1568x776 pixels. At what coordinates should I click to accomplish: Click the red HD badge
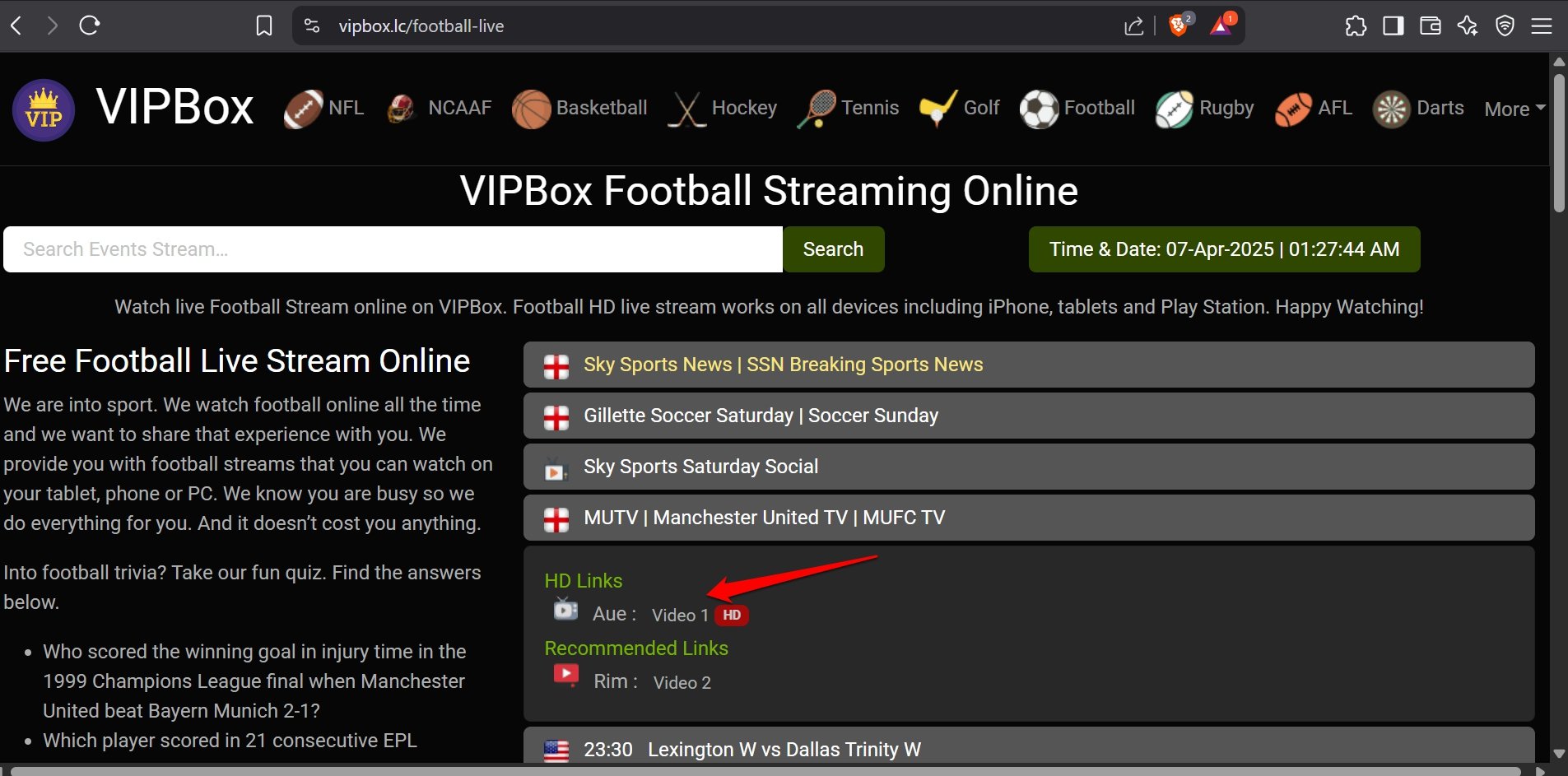click(x=731, y=616)
